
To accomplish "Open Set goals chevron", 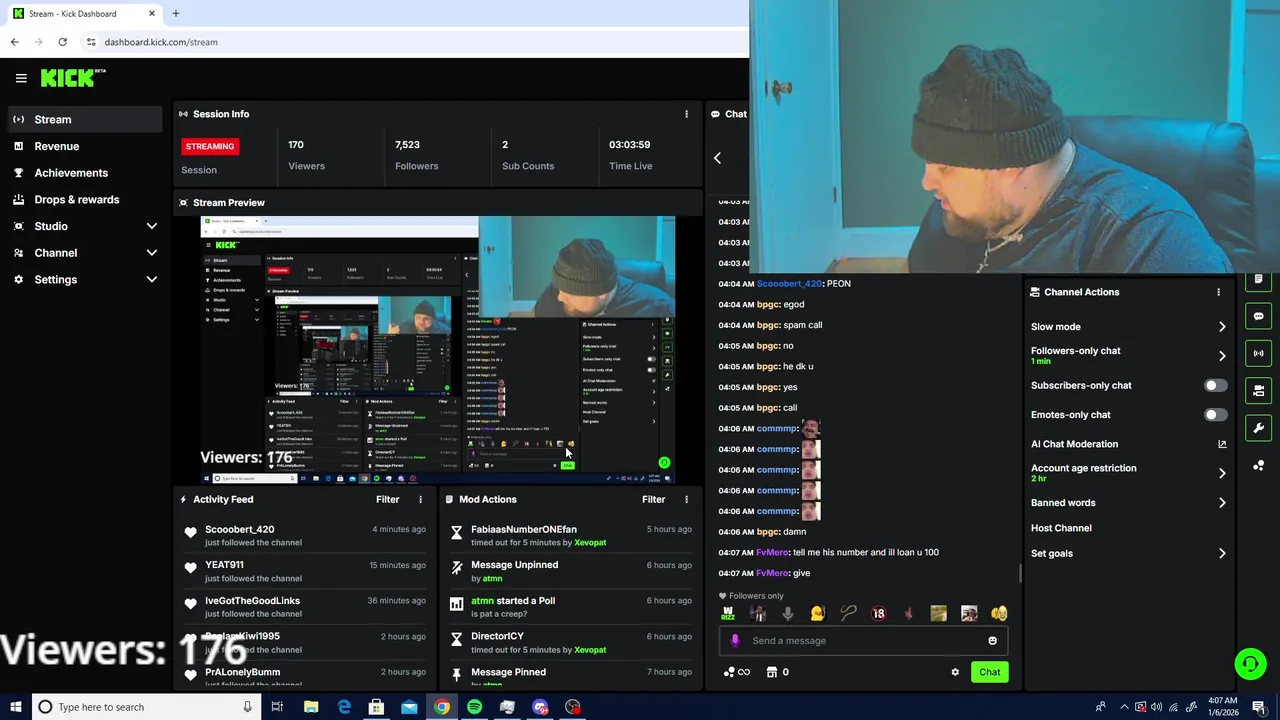I will [1222, 553].
